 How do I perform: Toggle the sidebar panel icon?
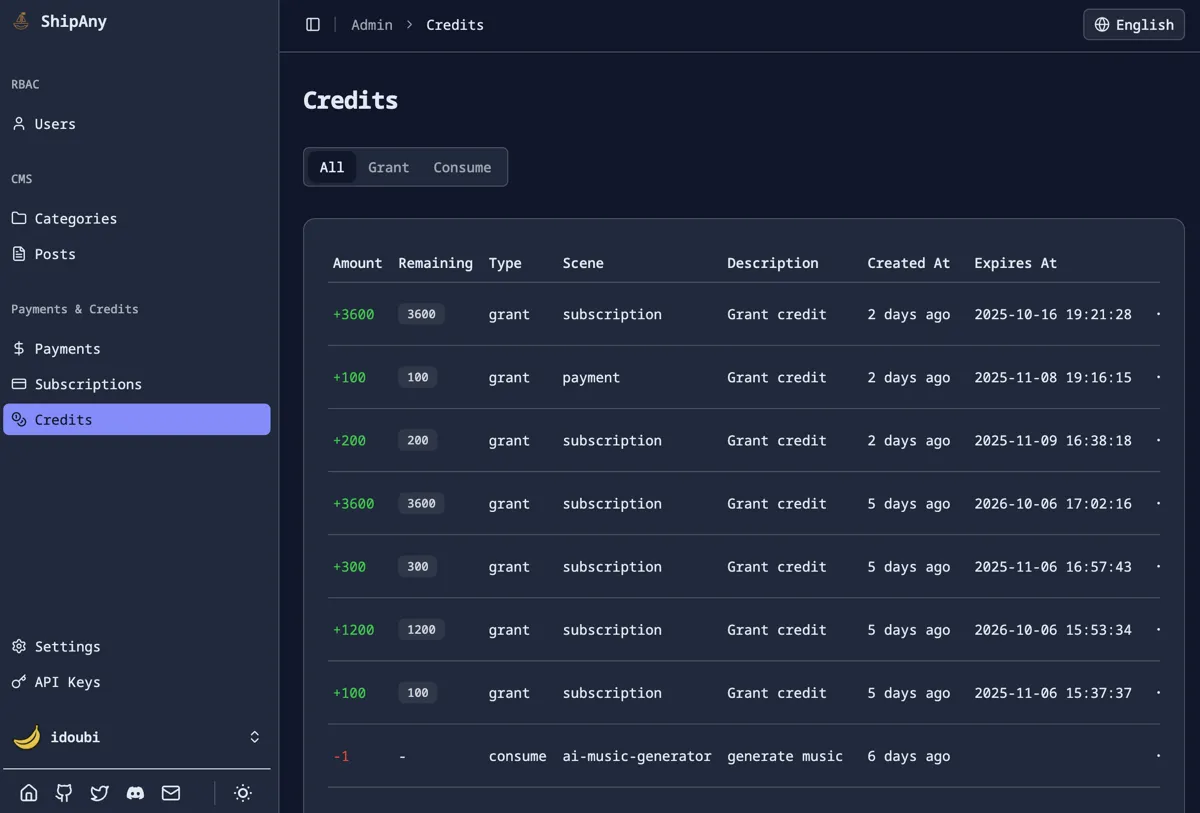tap(313, 25)
